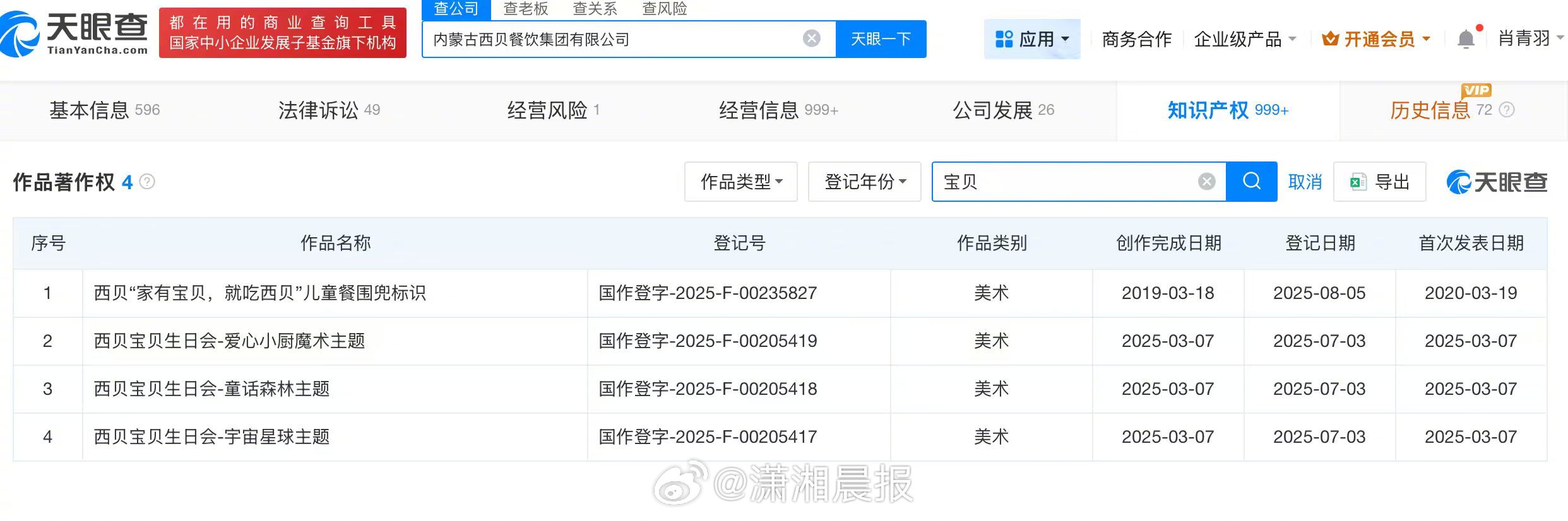Click registration number 国作登字-2025-F-00205417

click(x=708, y=436)
